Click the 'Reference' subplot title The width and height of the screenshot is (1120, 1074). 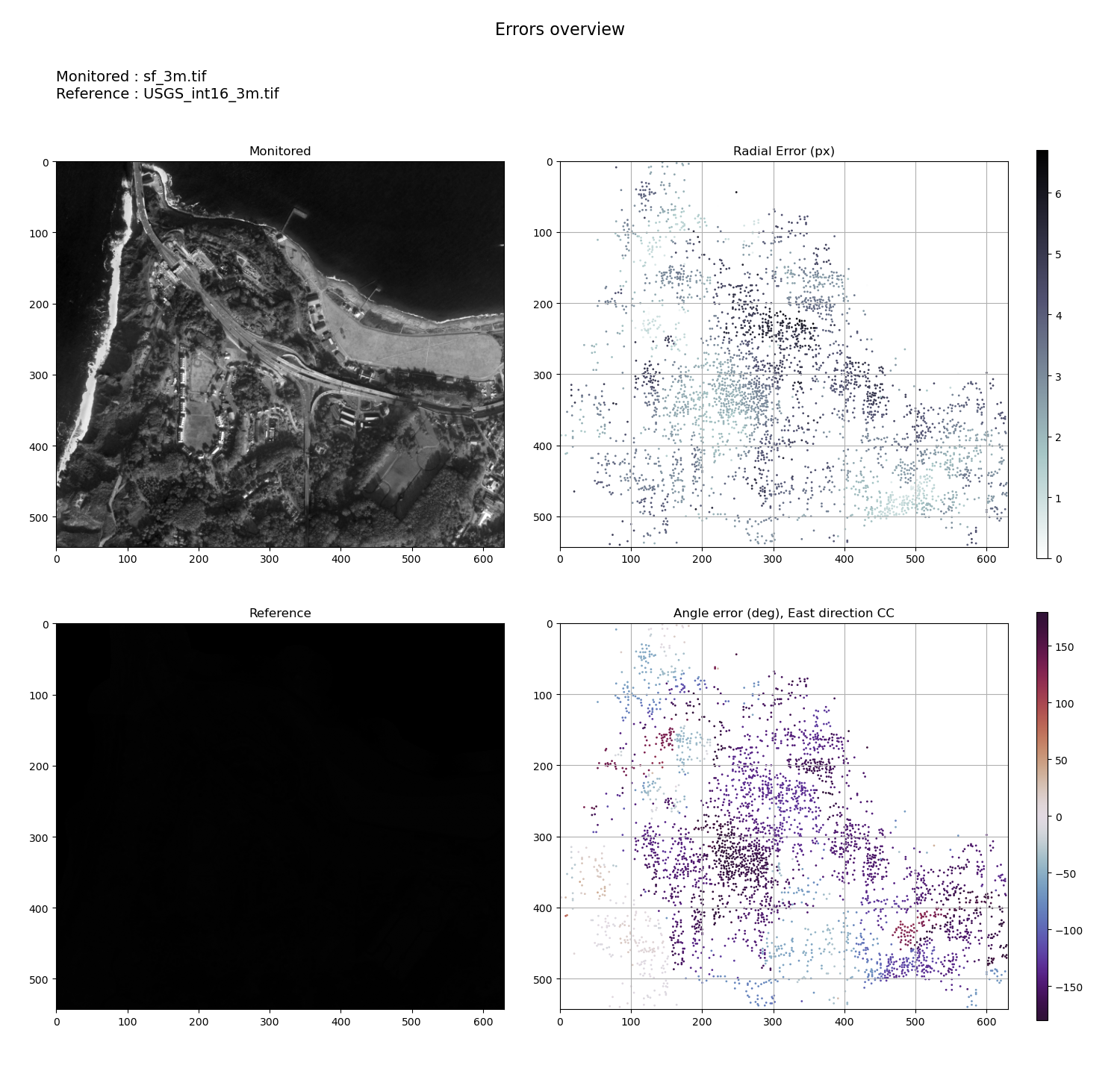tap(280, 614)
